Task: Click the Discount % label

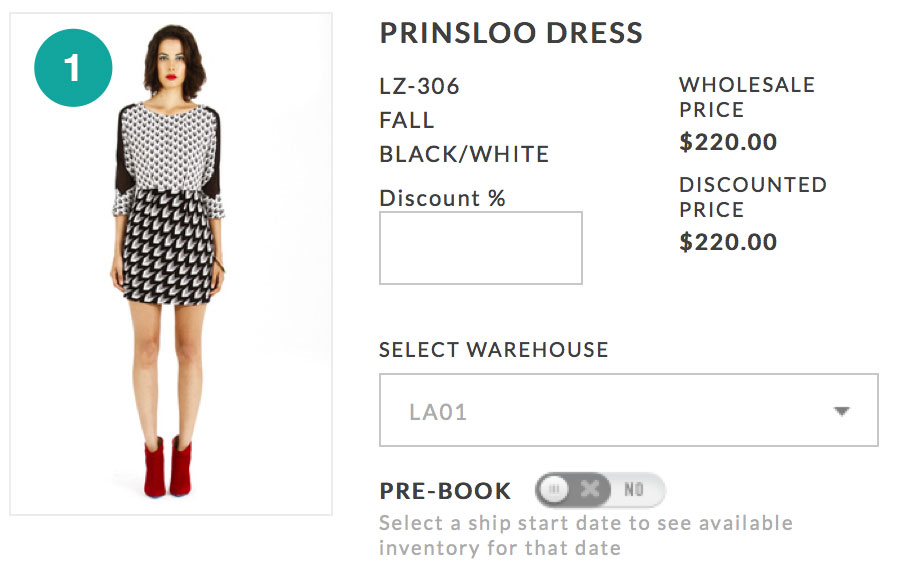Action: [443, 198]
